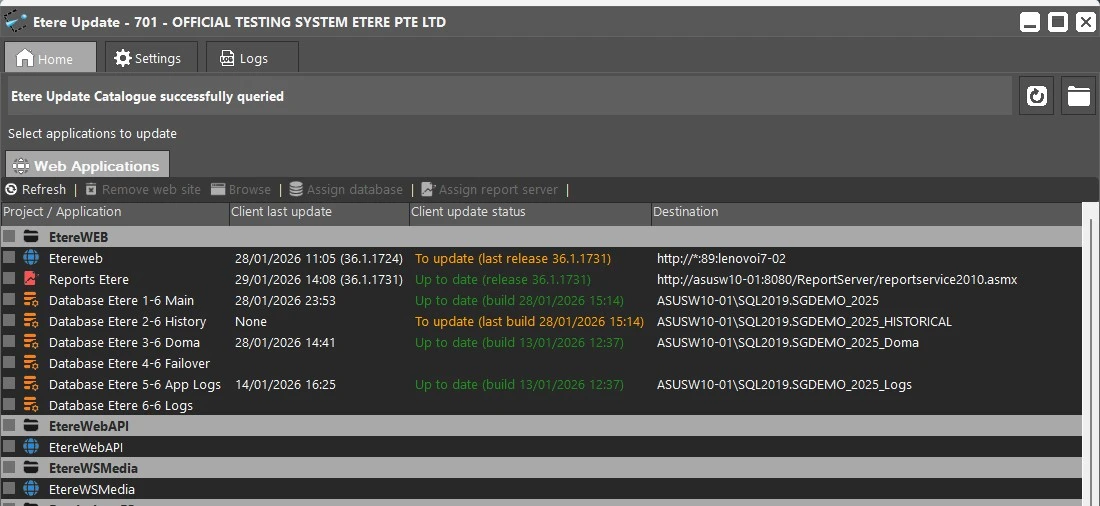Open the folder icon button
1100x506 pixels.
click(x=1078, y=96)
